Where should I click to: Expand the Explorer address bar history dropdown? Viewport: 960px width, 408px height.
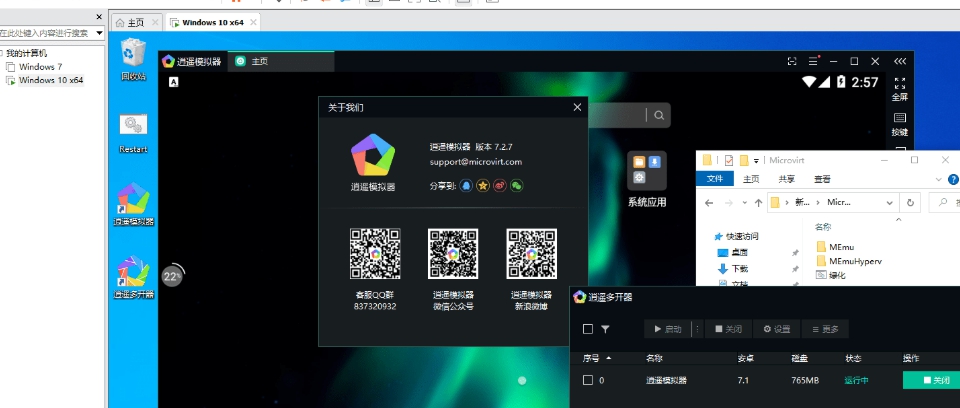pyautogui.click(x=890, y=202)
